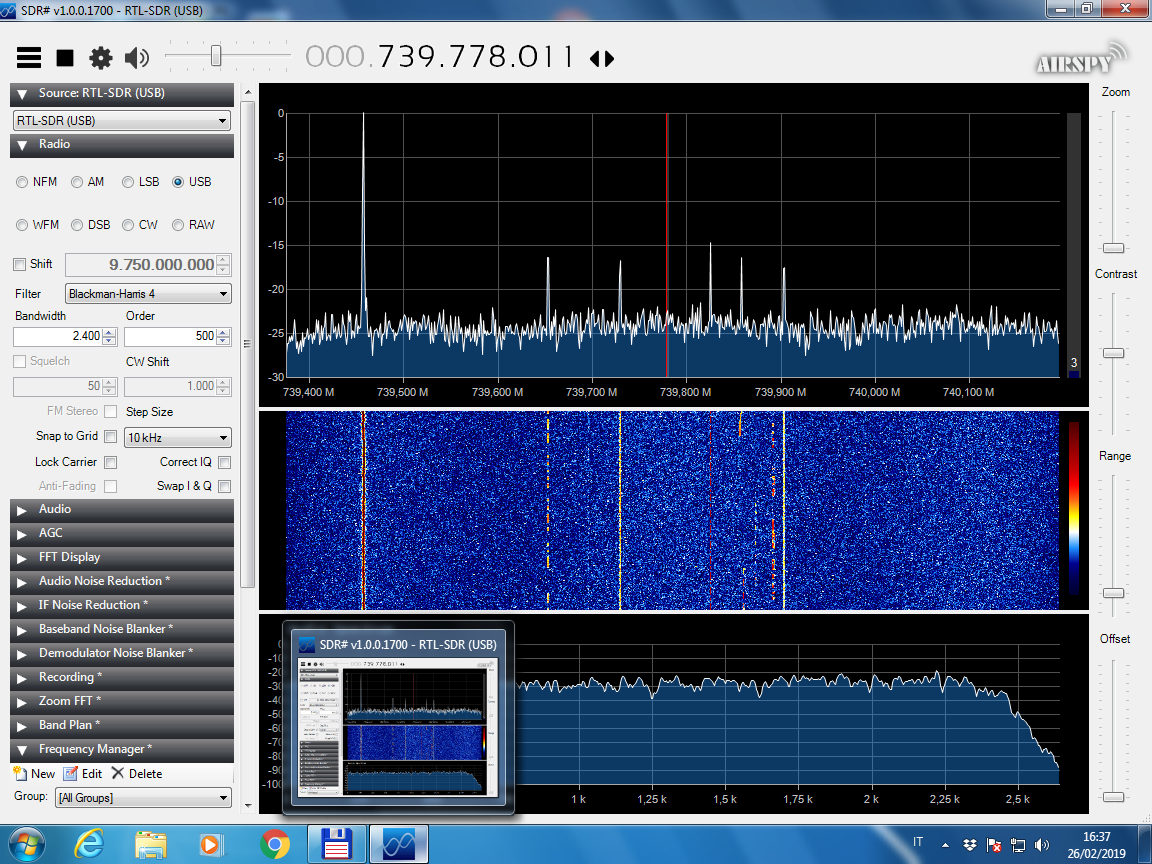The height and width of the screenshot is (864, 1152).
Task: Click the frequency tuning arrows icon
Action: 602,58
